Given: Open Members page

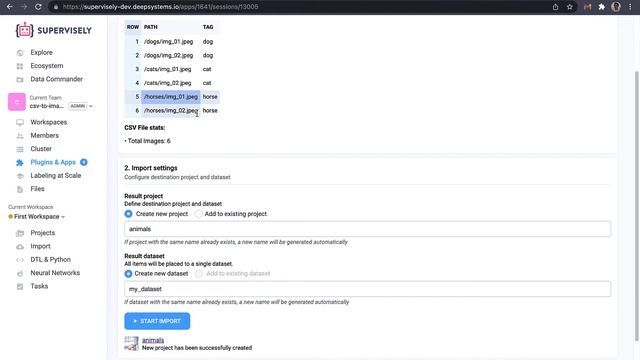Looking at the screenshot, I should coord(44,136).
